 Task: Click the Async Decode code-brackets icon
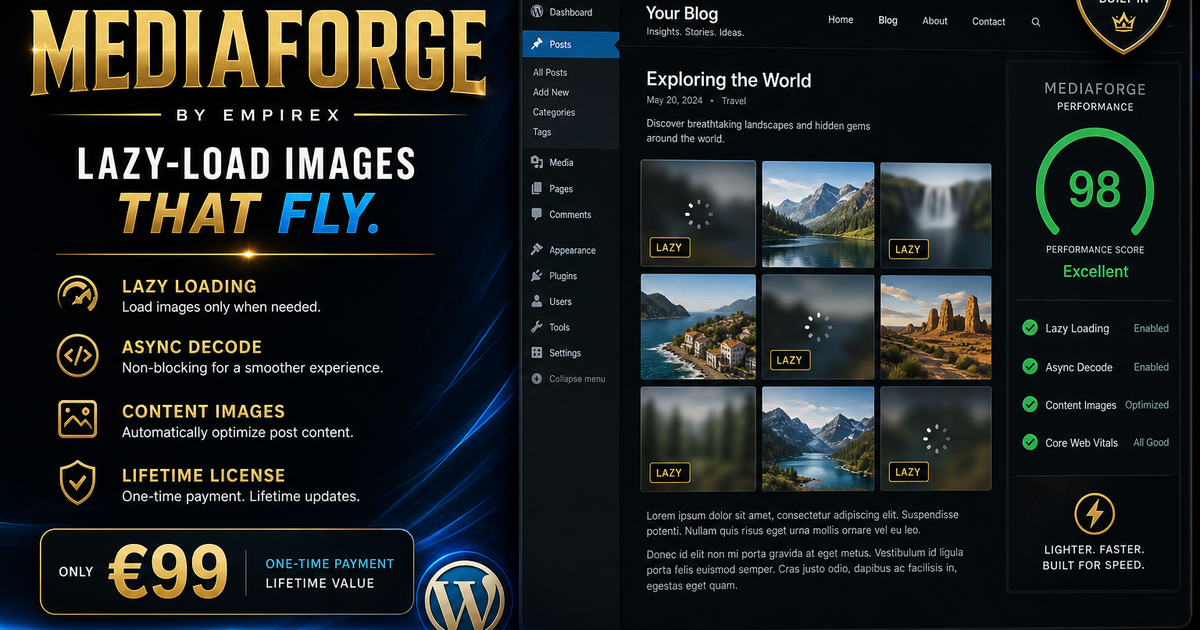coord(78,355)
